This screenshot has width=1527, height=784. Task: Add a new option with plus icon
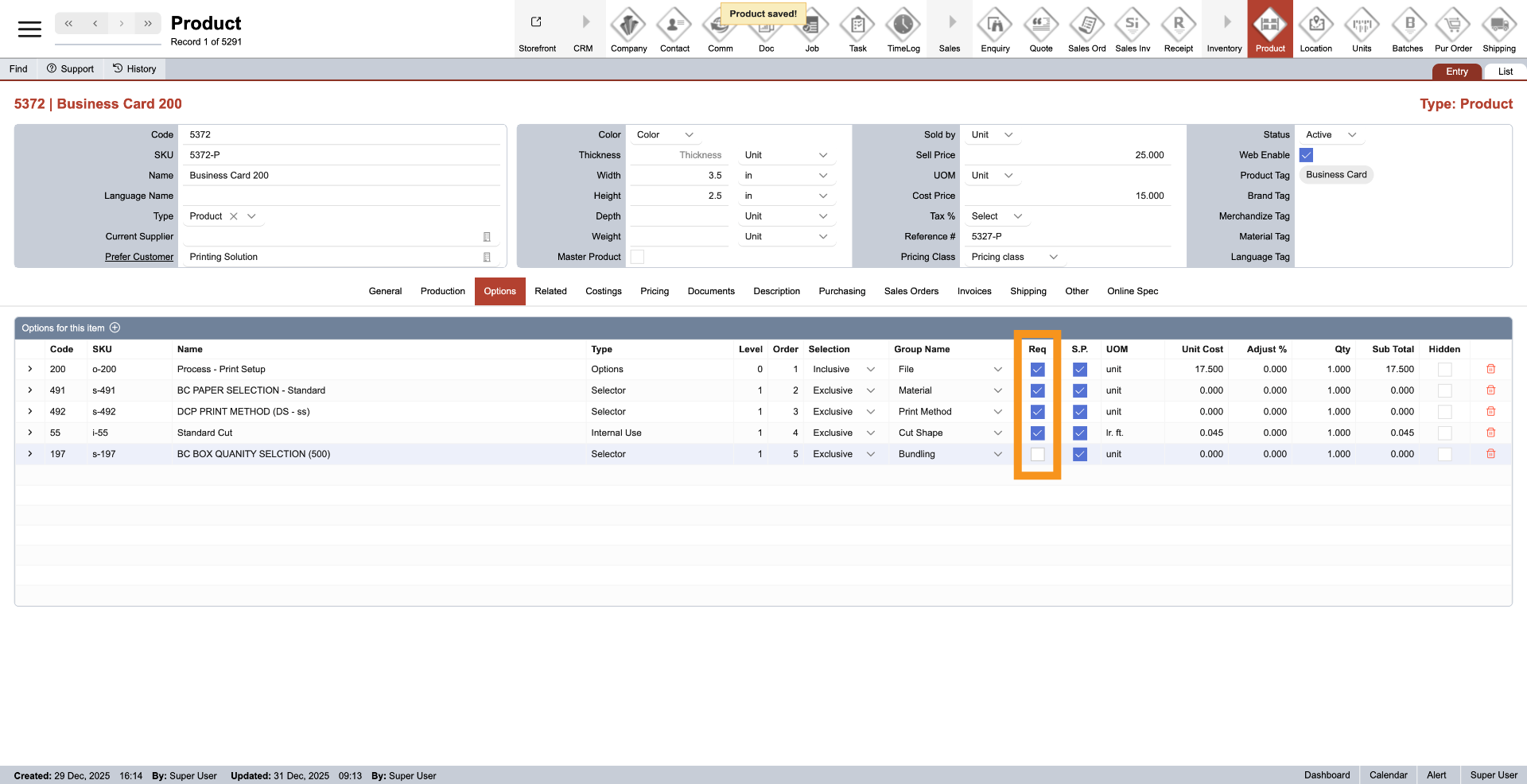115,328
